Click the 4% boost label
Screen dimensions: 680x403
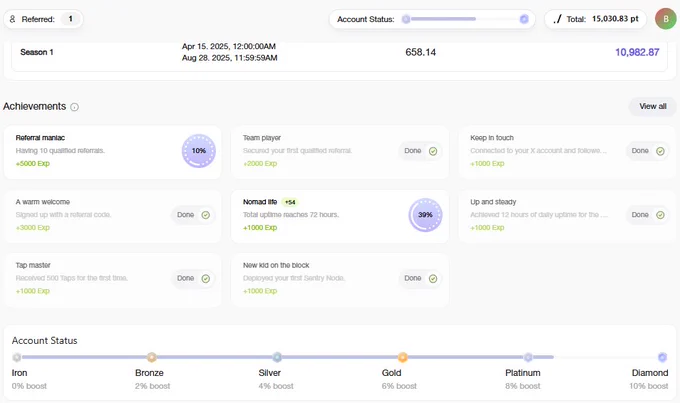point(276,386)
